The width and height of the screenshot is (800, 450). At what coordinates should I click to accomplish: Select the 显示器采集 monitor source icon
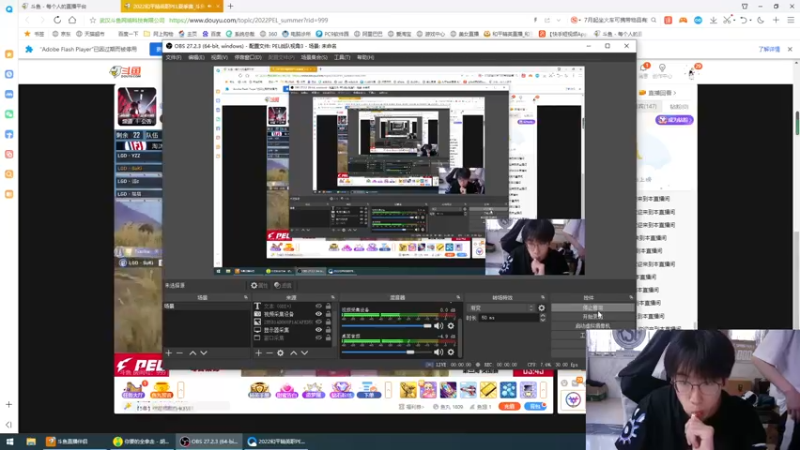coord(257,330)
